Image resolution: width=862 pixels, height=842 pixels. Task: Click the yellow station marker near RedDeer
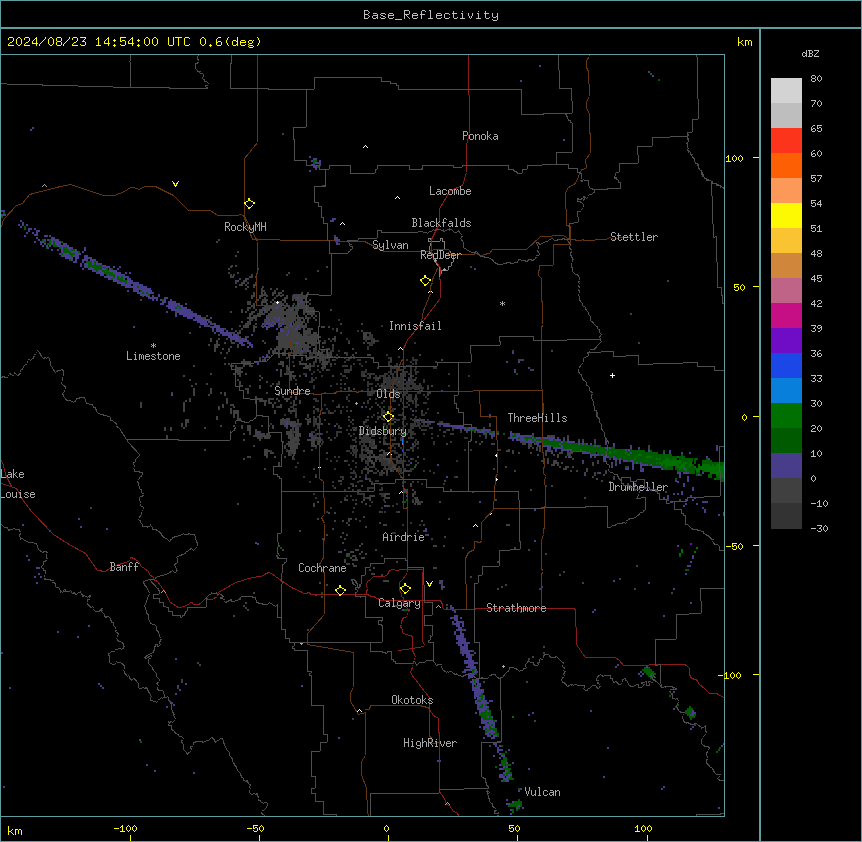[426, 281]
